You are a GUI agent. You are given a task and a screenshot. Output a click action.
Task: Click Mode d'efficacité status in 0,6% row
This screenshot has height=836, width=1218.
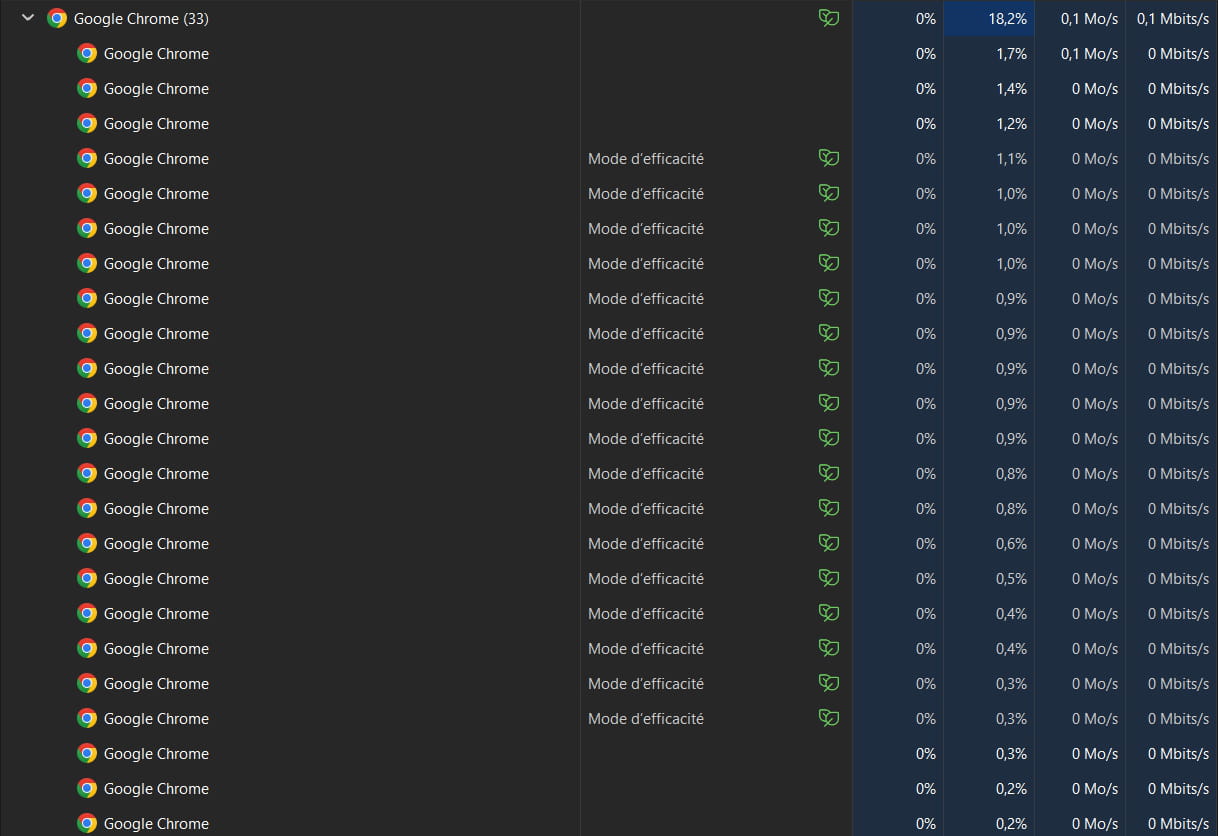(x=646, y=544)
